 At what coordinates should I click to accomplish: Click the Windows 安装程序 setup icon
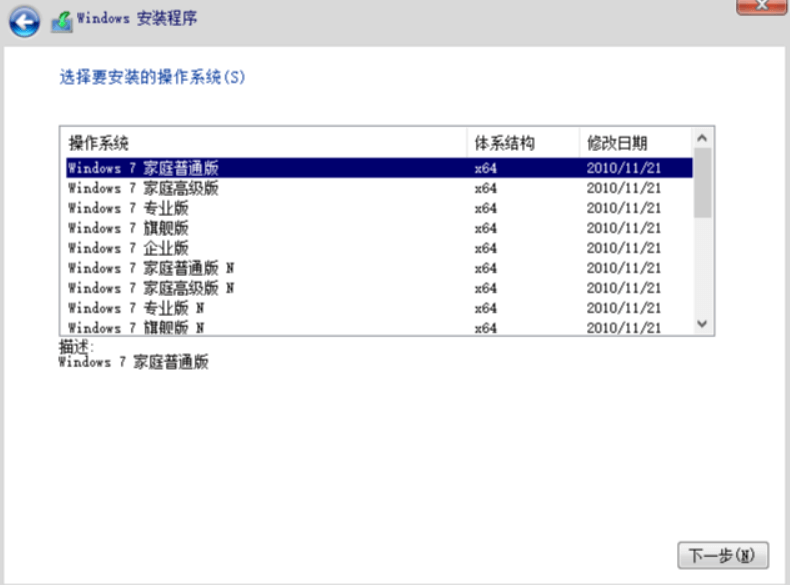(x=61, y=21)
